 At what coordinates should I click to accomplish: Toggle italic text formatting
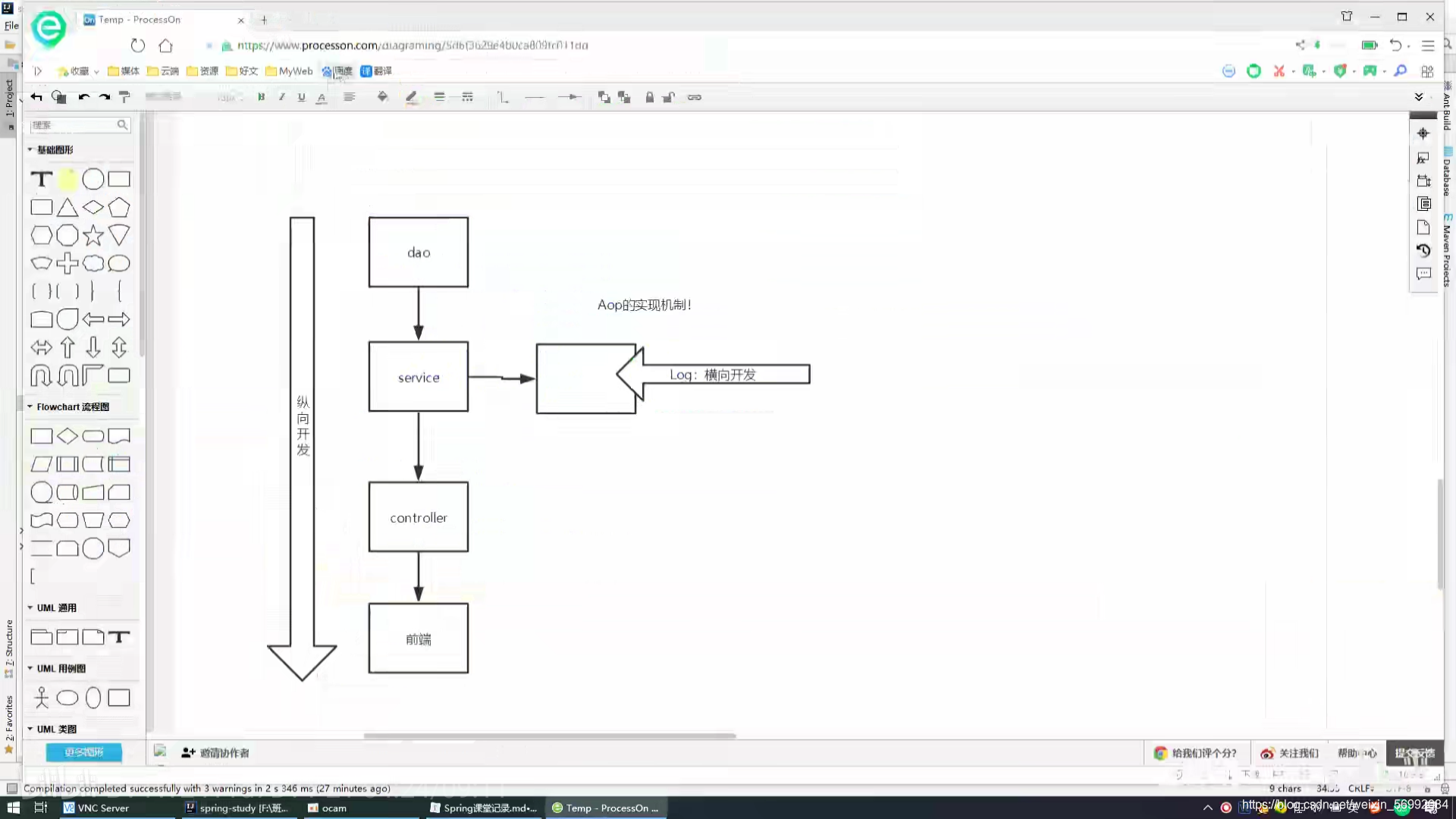pyautogui.click(x=281, y=97)
